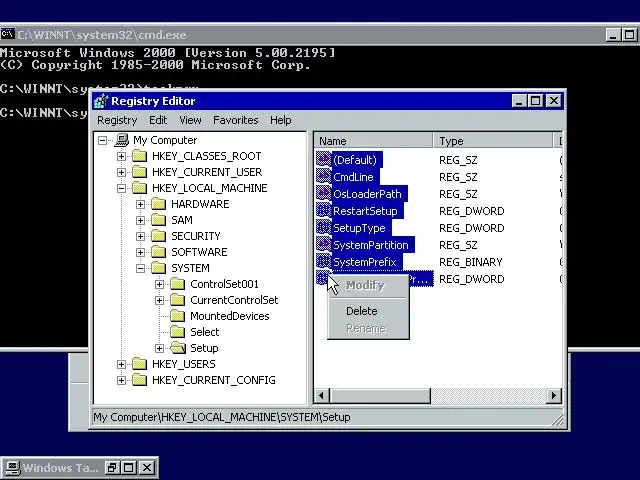Screen dimensions: 640x480
Task: Click the HKEY_CURRENT_CONFIG folder icon
Action: tap(140, 380)
